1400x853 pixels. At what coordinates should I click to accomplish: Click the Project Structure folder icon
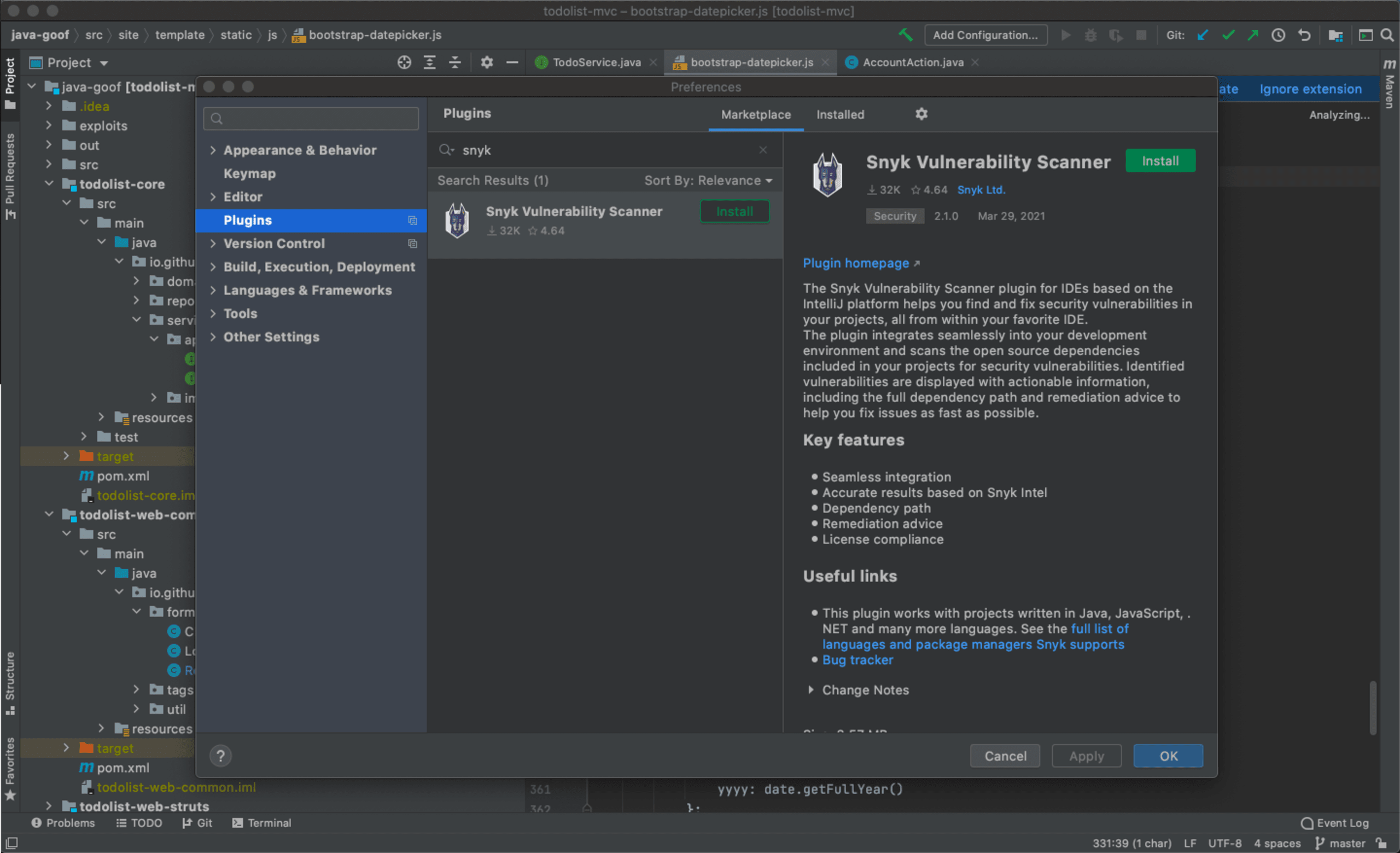(x=1336, y=35)
